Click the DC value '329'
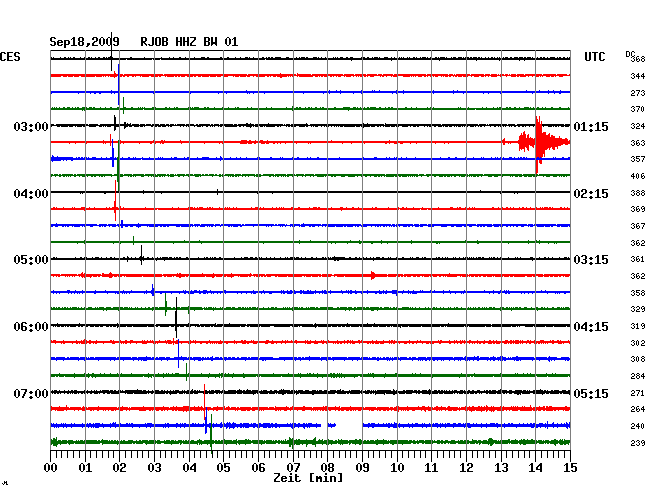Image resolution: width=650 pixels, height=494 pixels. (638, 309)
